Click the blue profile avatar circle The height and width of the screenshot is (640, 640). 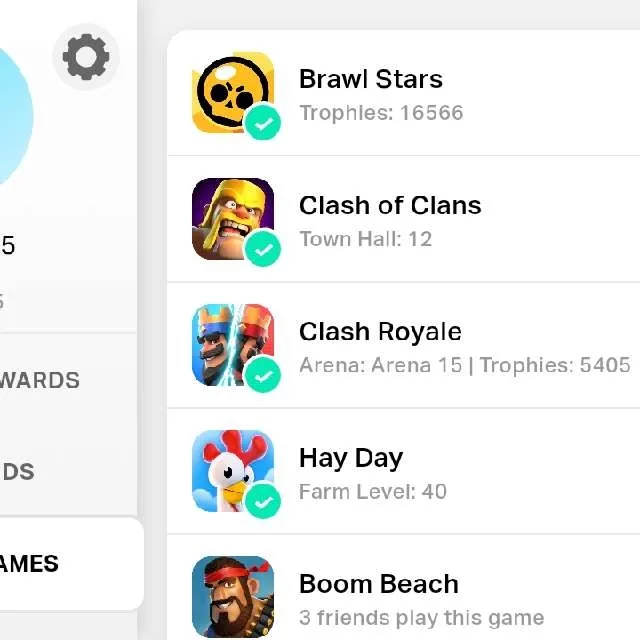click(14, 116)
